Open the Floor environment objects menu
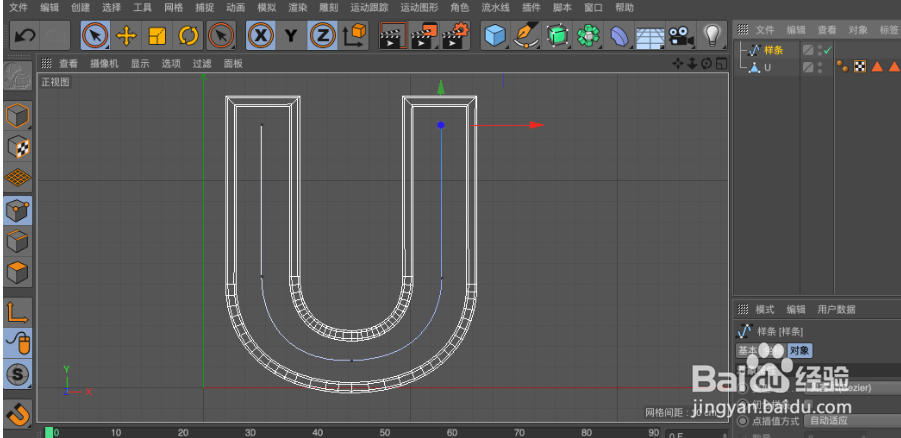901x438 pixels. (650, 36)
